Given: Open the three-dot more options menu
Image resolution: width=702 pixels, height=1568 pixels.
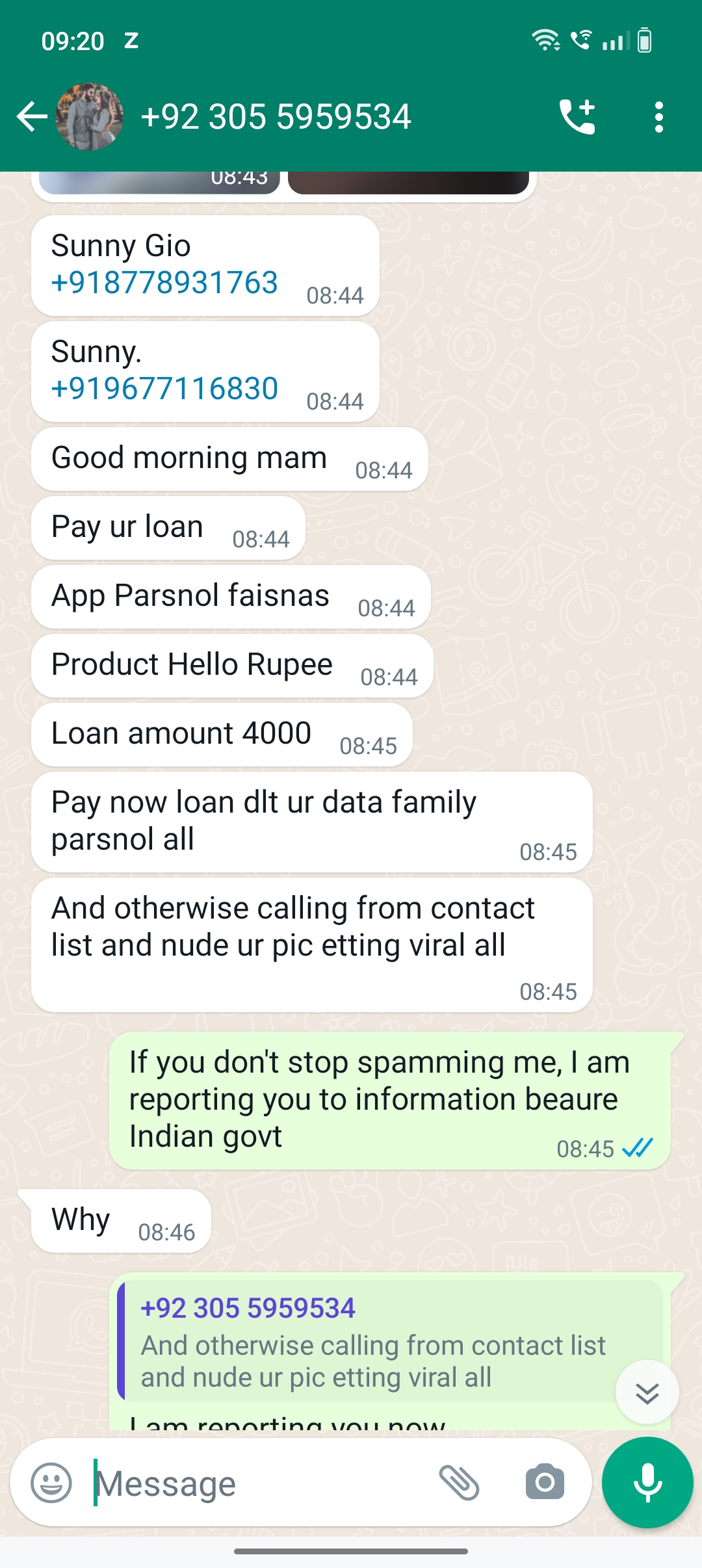Looking at the screenshot, I should pos(659,117).
